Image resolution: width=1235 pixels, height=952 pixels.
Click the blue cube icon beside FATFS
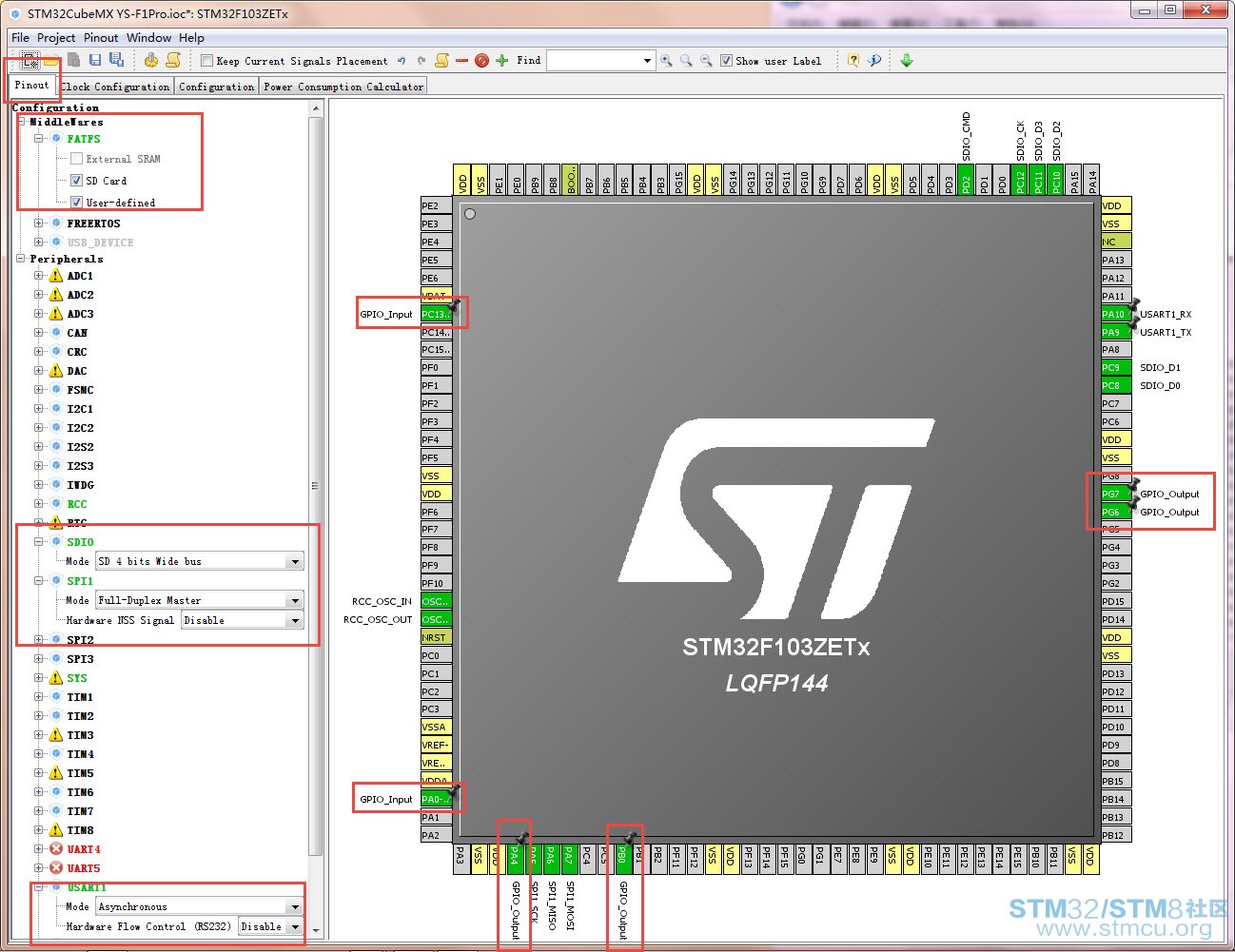[x=56, y=139]
